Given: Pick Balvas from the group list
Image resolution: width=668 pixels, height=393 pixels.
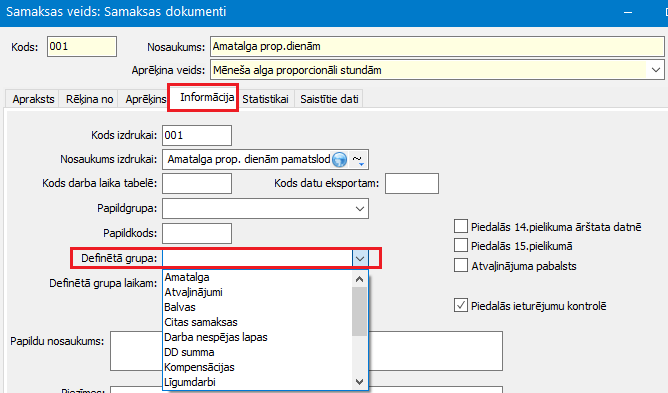Looking at the screenshot, I should click(x=258, y=307).
